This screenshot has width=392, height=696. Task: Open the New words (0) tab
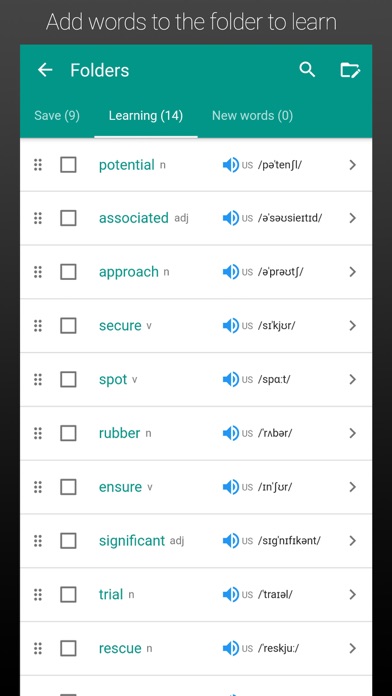pyautogui.click(x=252, y=116)
